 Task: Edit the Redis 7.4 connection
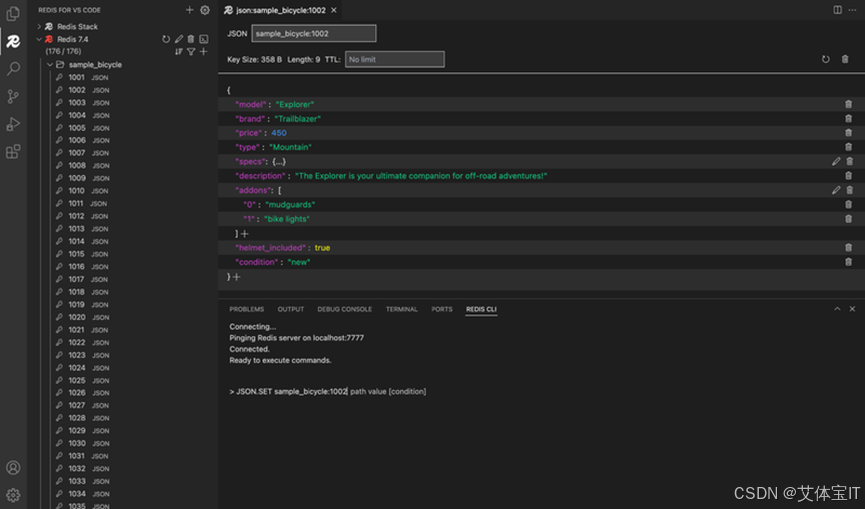(179, 39)
